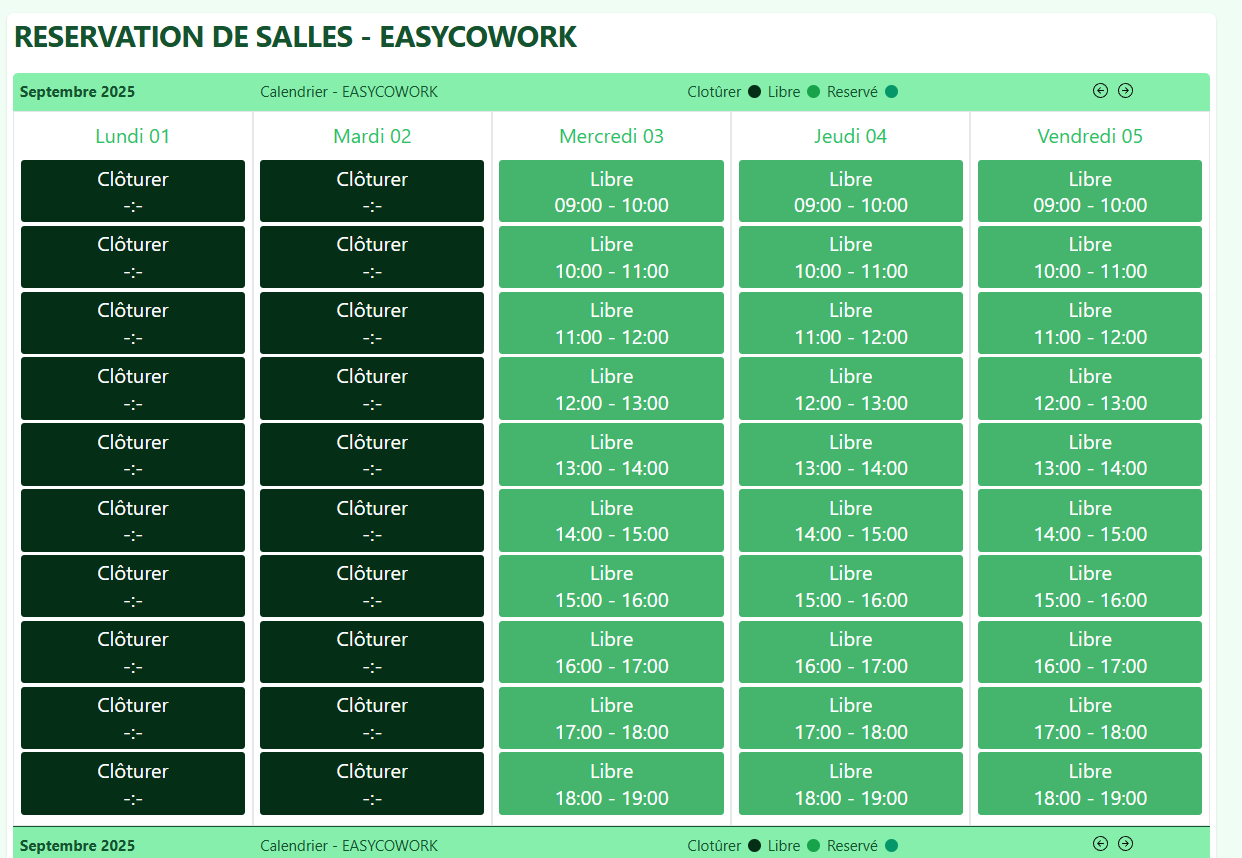
Task: Click Septembre 2025 in the lower header bar
Action: point(77,846)
